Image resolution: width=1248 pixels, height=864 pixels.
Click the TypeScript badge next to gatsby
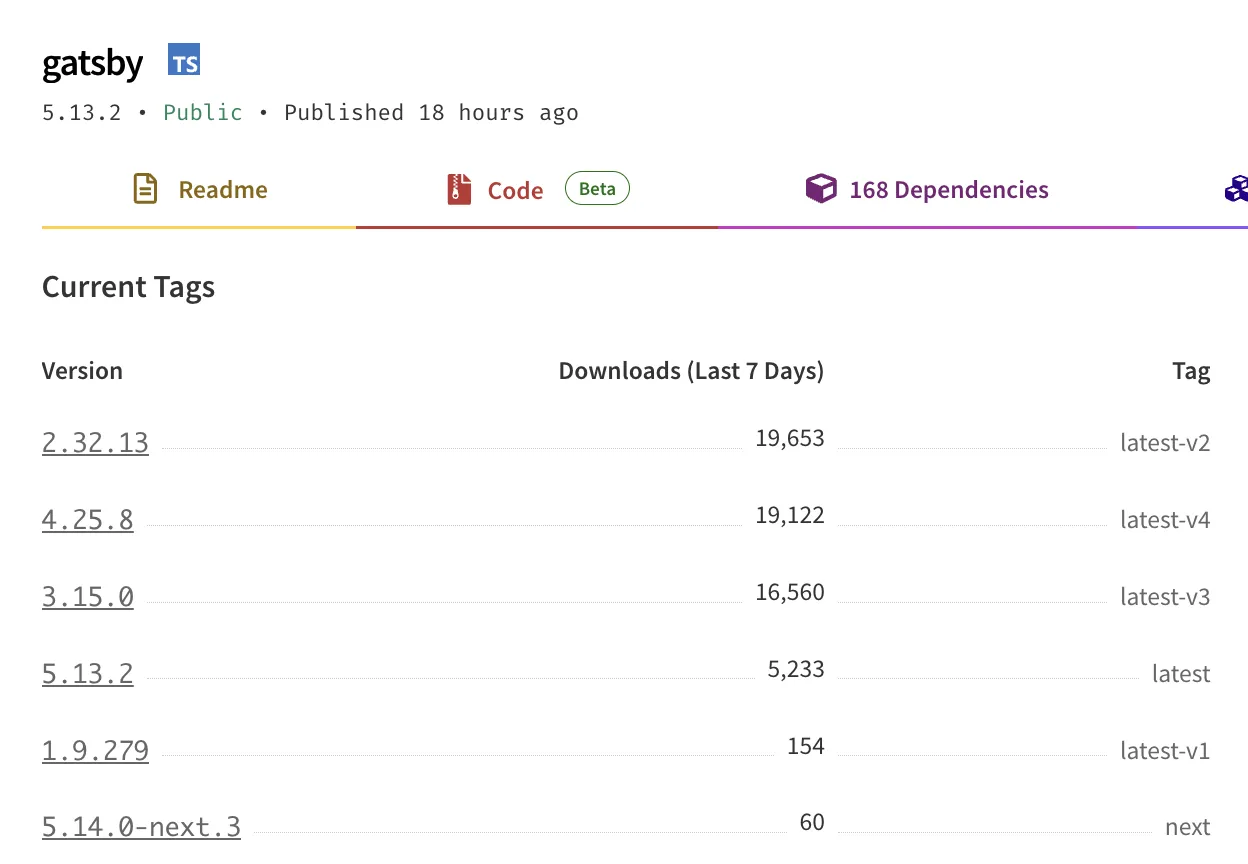coord(184,61)
